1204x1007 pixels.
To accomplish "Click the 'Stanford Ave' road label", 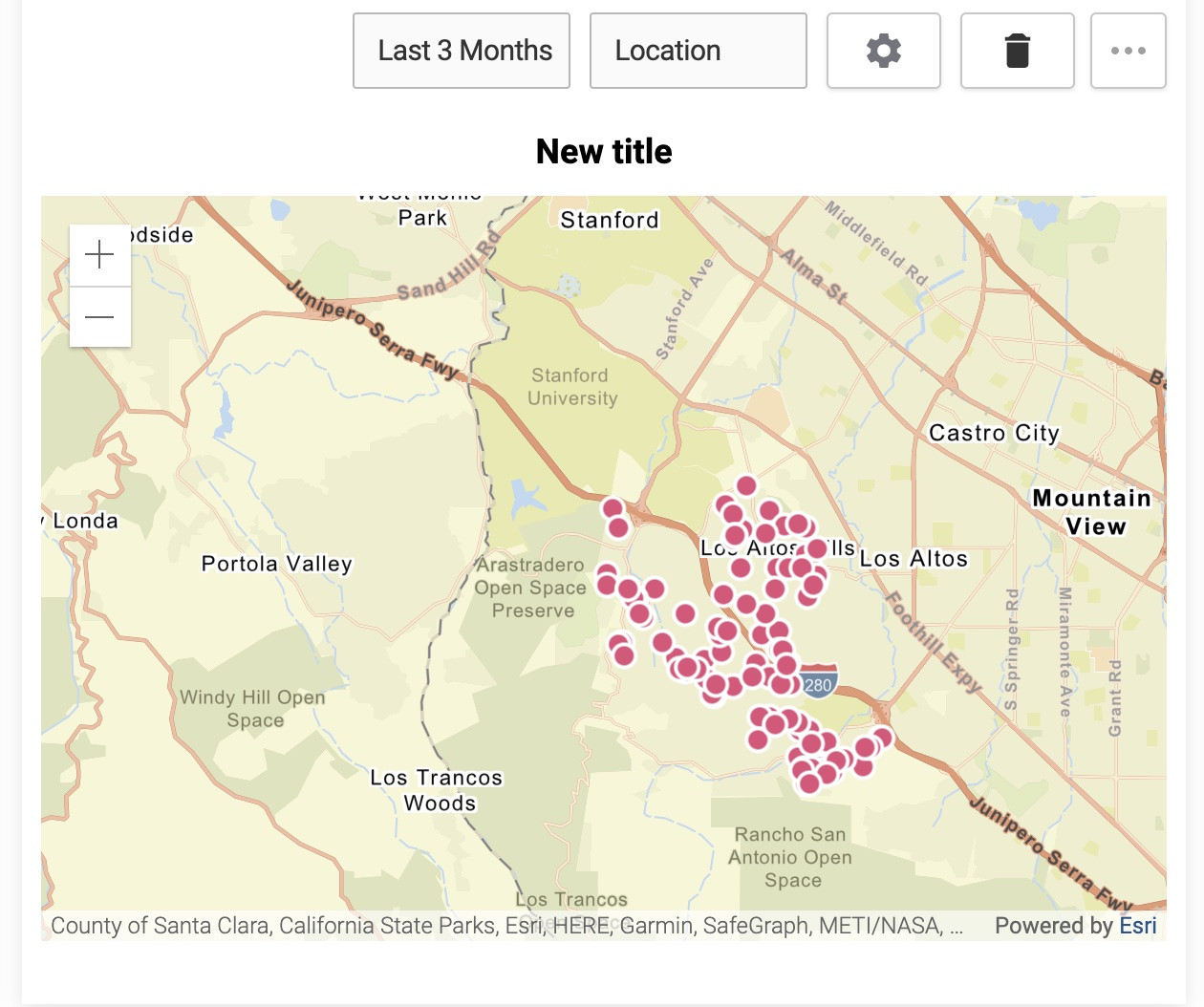I will coord(684,309).
